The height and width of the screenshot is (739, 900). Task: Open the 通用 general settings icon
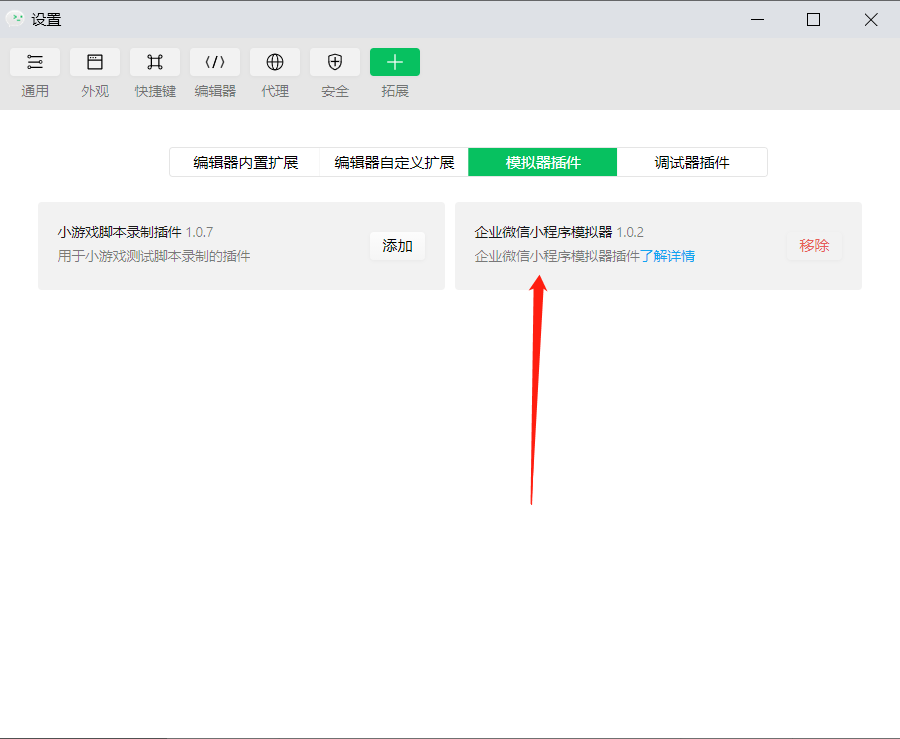pos(34,62)
